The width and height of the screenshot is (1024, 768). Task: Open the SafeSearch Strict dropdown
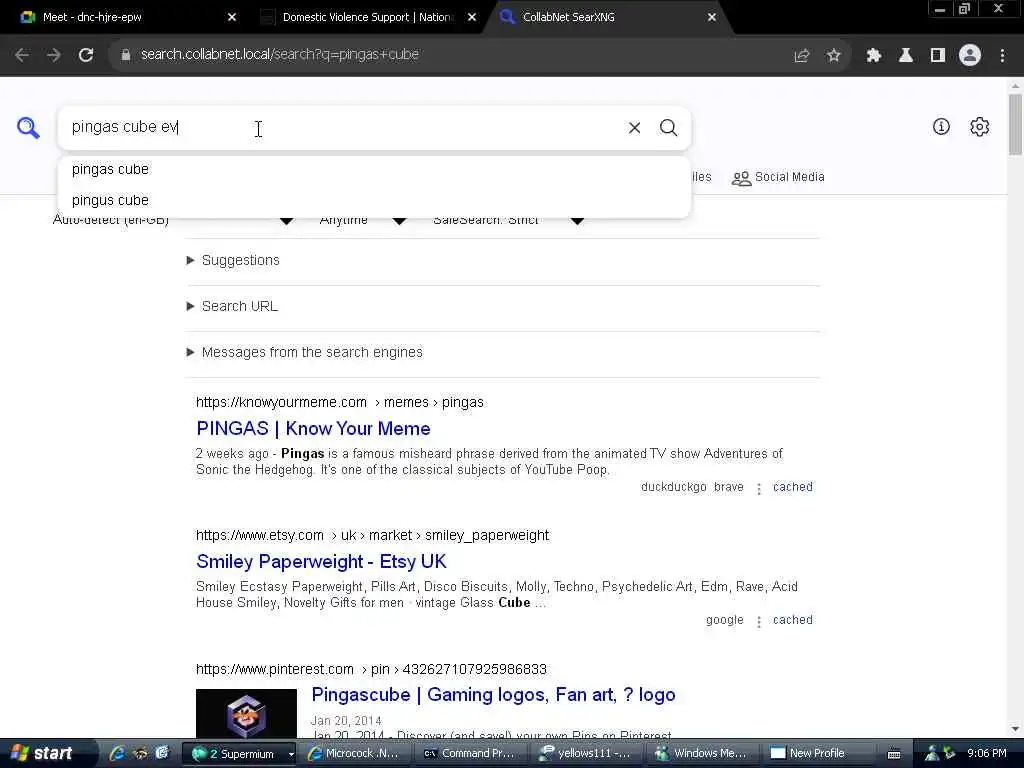coord(508,220)
